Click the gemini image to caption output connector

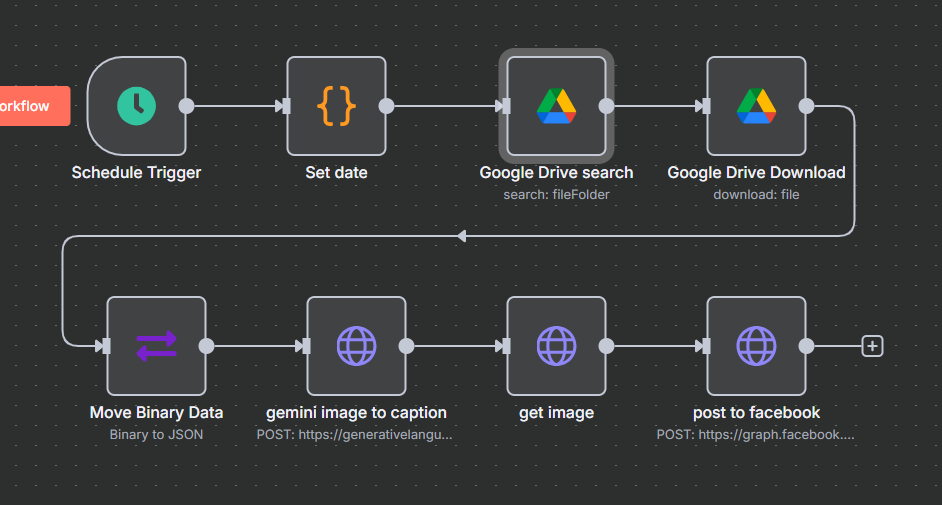coord(406,346)
